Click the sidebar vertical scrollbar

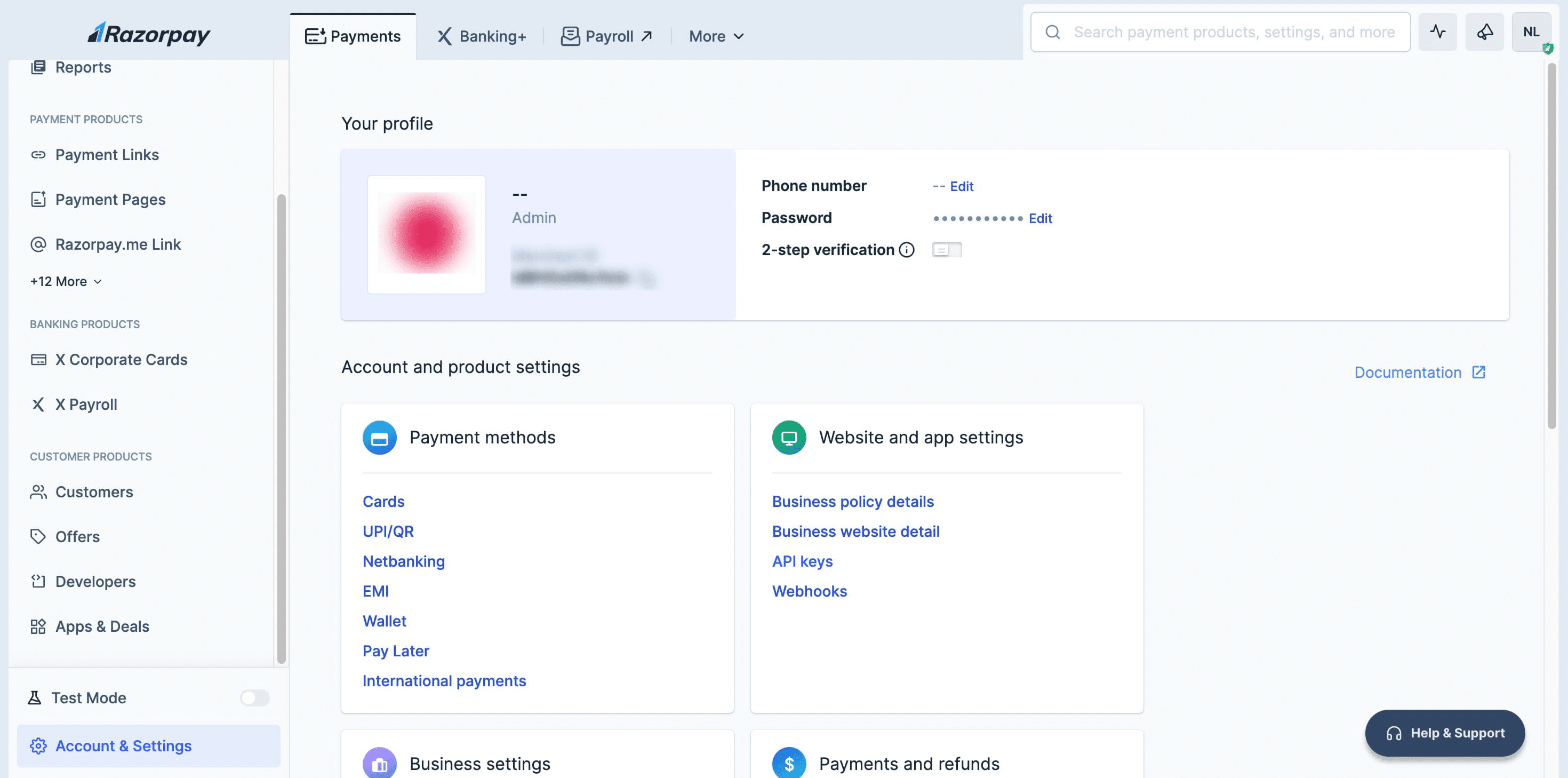(281, 426)
